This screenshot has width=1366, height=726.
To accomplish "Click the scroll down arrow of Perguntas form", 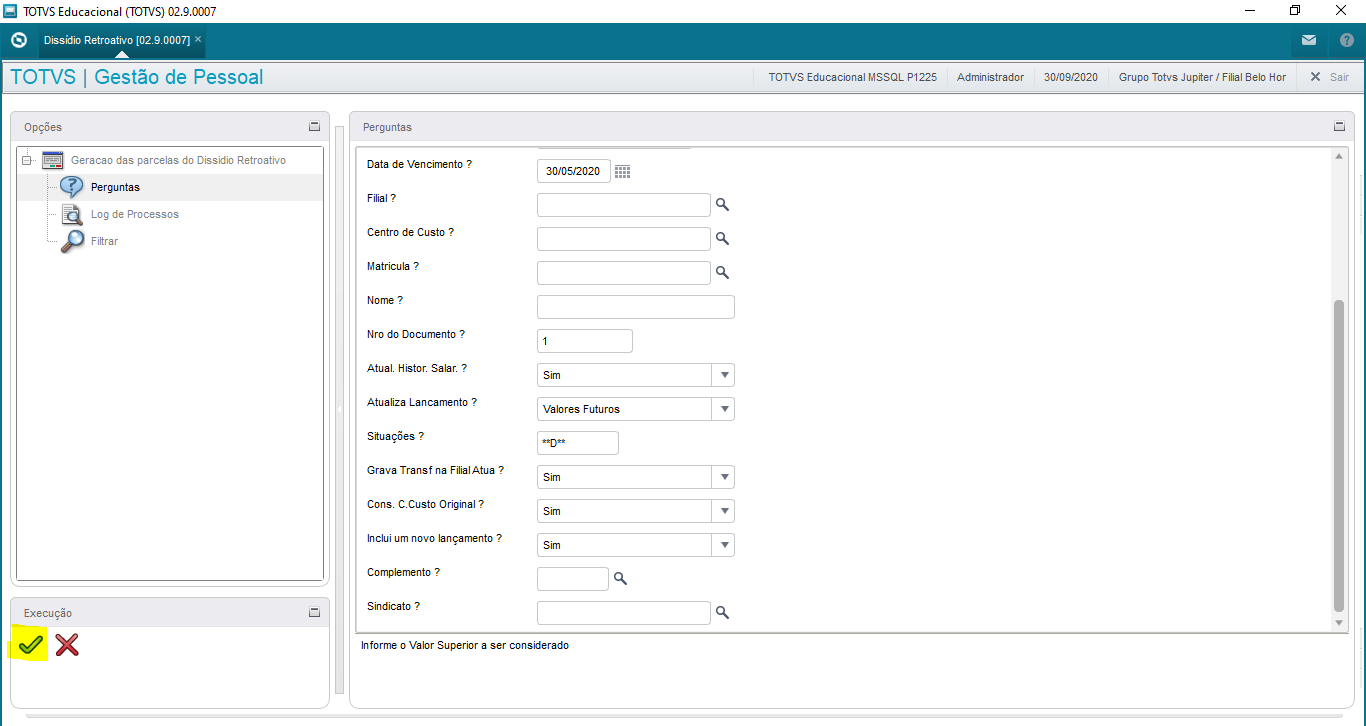I will click(x=1340, y=623).
